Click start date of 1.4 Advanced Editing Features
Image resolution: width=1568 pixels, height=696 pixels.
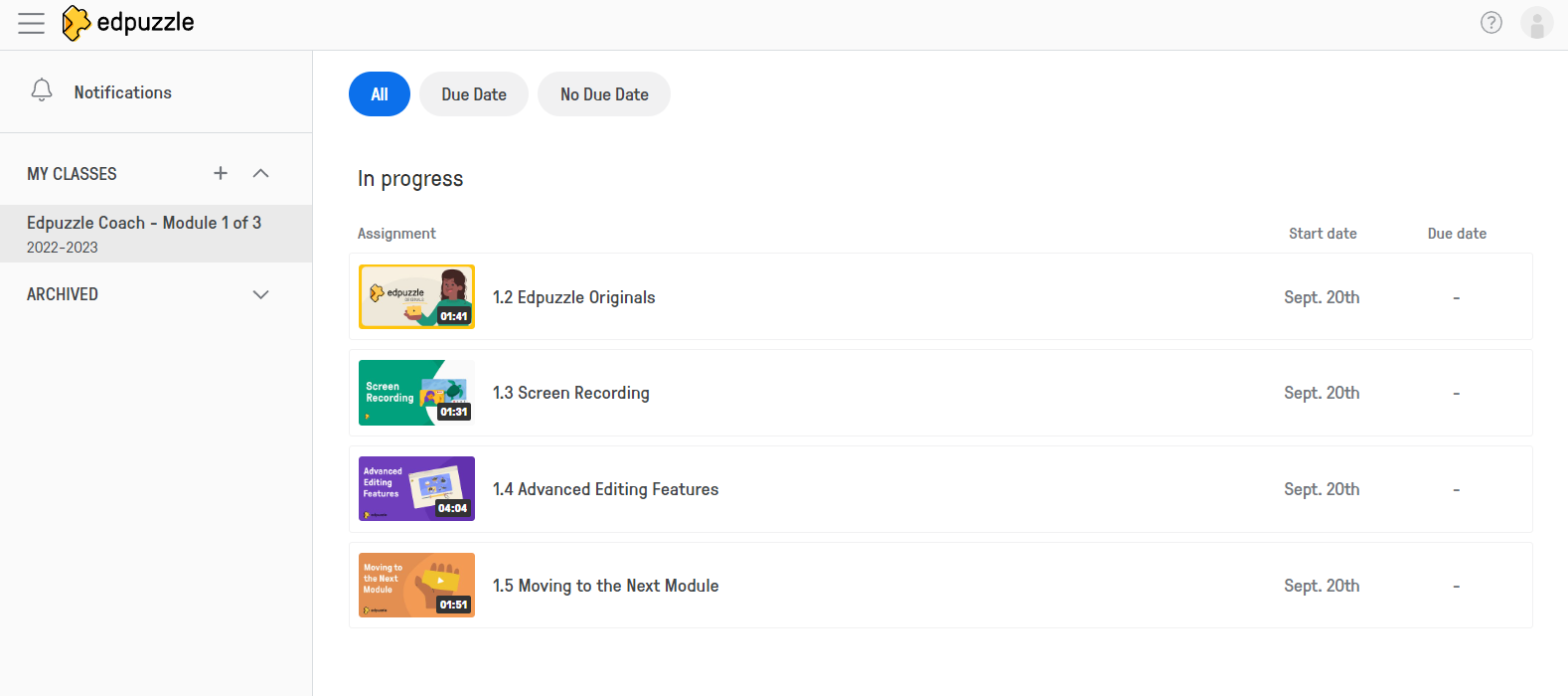(1322, 489)
